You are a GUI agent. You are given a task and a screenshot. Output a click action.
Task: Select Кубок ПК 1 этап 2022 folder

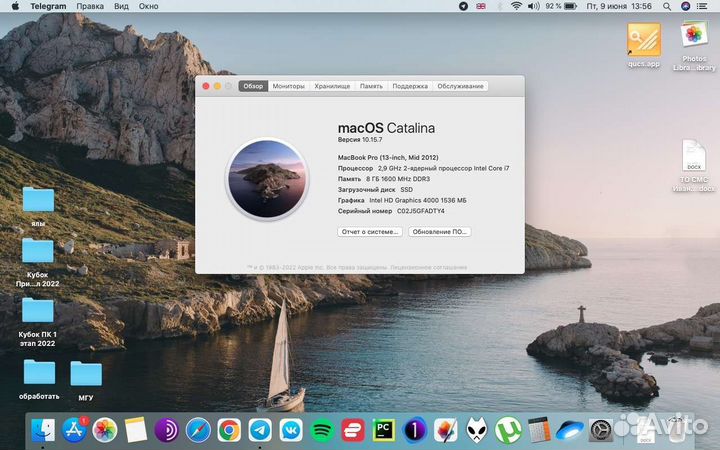[38, 322]
